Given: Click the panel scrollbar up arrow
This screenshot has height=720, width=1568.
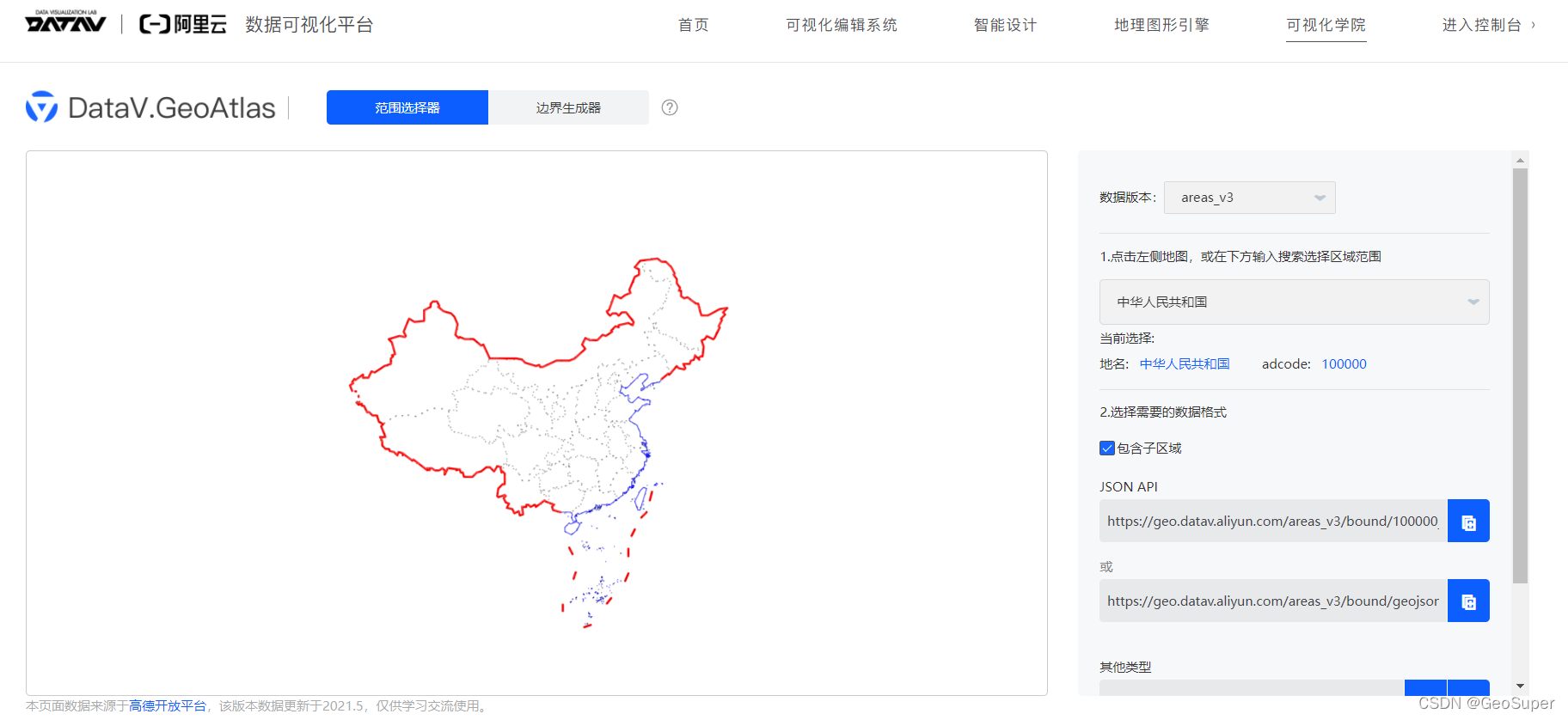Looking at the screenshot, I should click(x=1520, y=160).
